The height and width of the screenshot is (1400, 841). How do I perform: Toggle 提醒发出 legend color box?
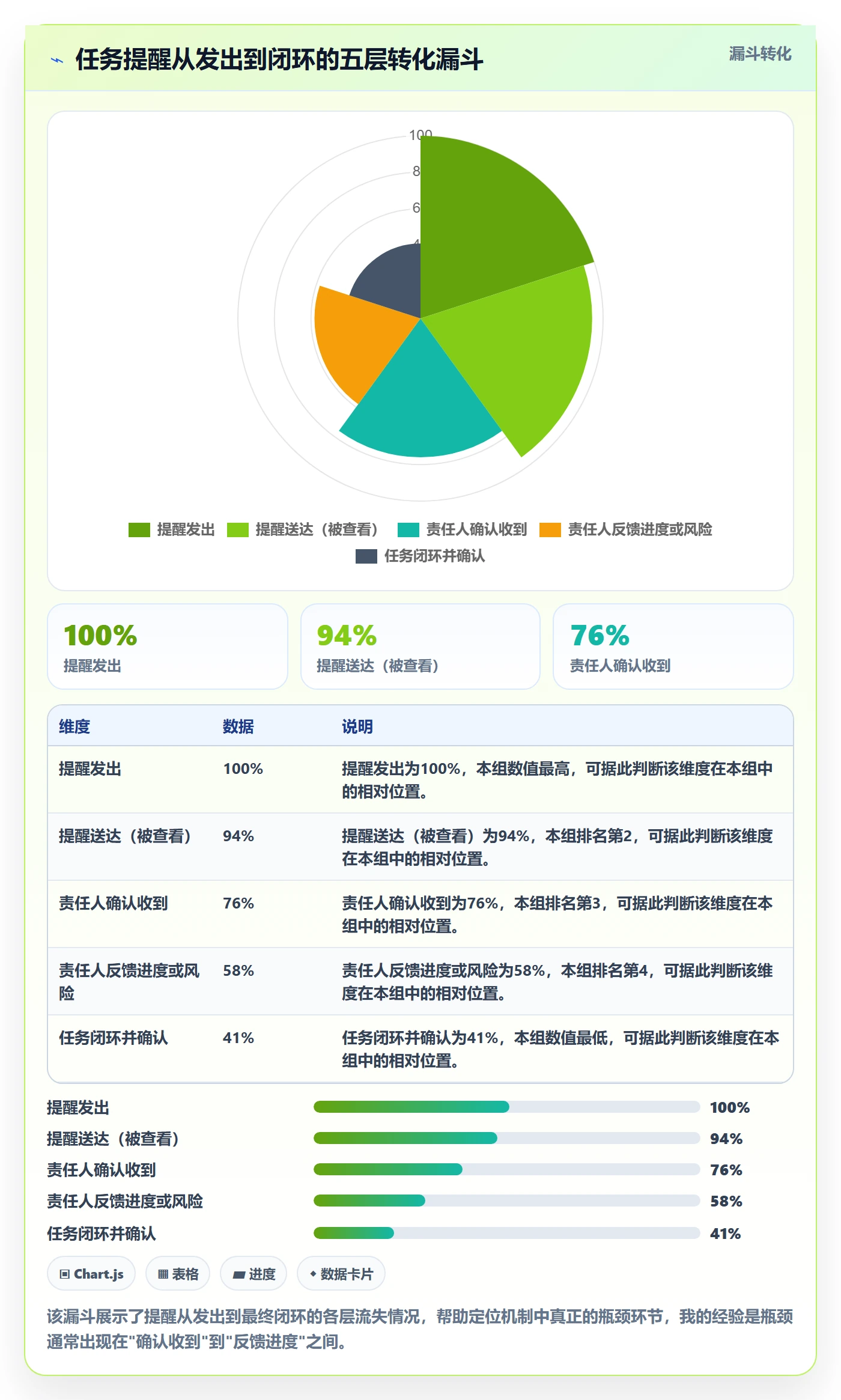(139, 529)
